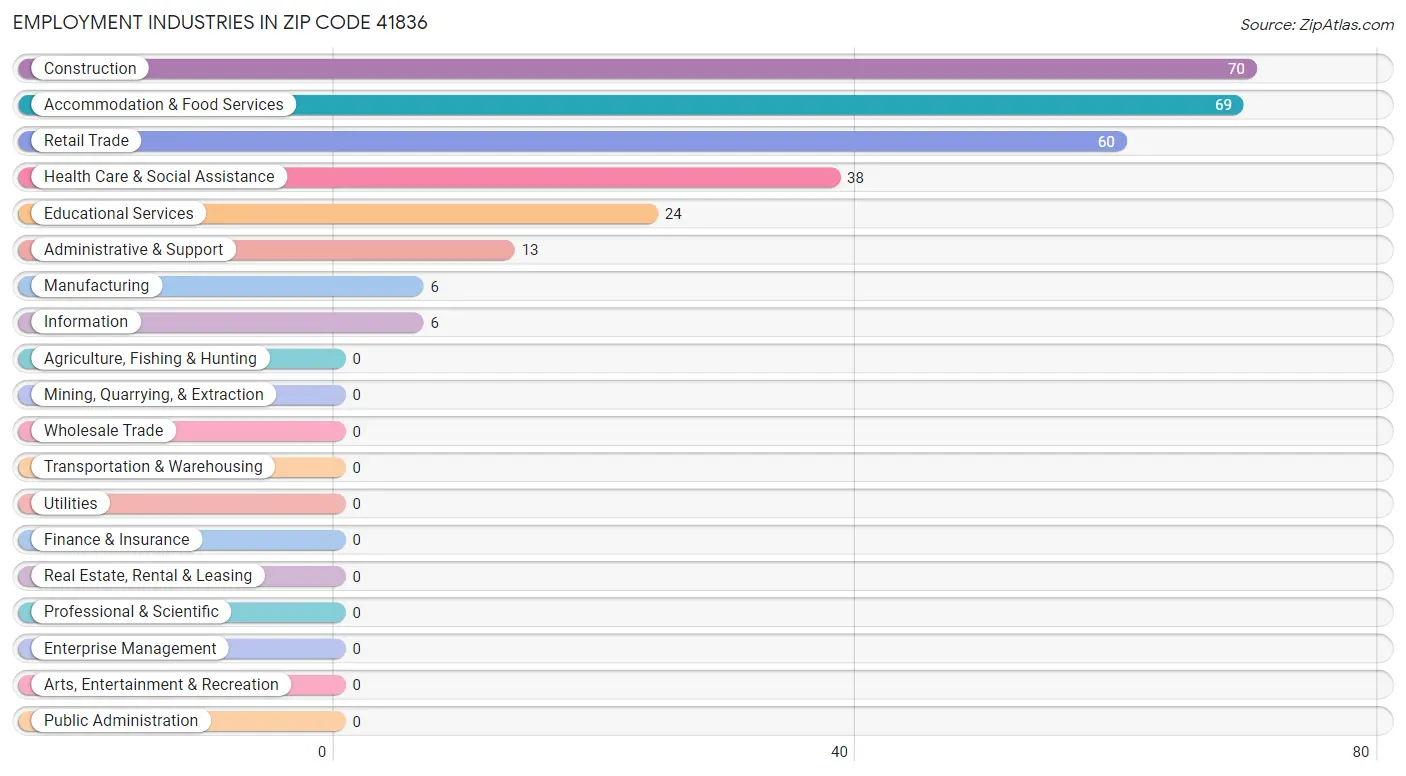Click the Accommodation & Food Services label
1406x776 pixels.
(x=164, y=105)
